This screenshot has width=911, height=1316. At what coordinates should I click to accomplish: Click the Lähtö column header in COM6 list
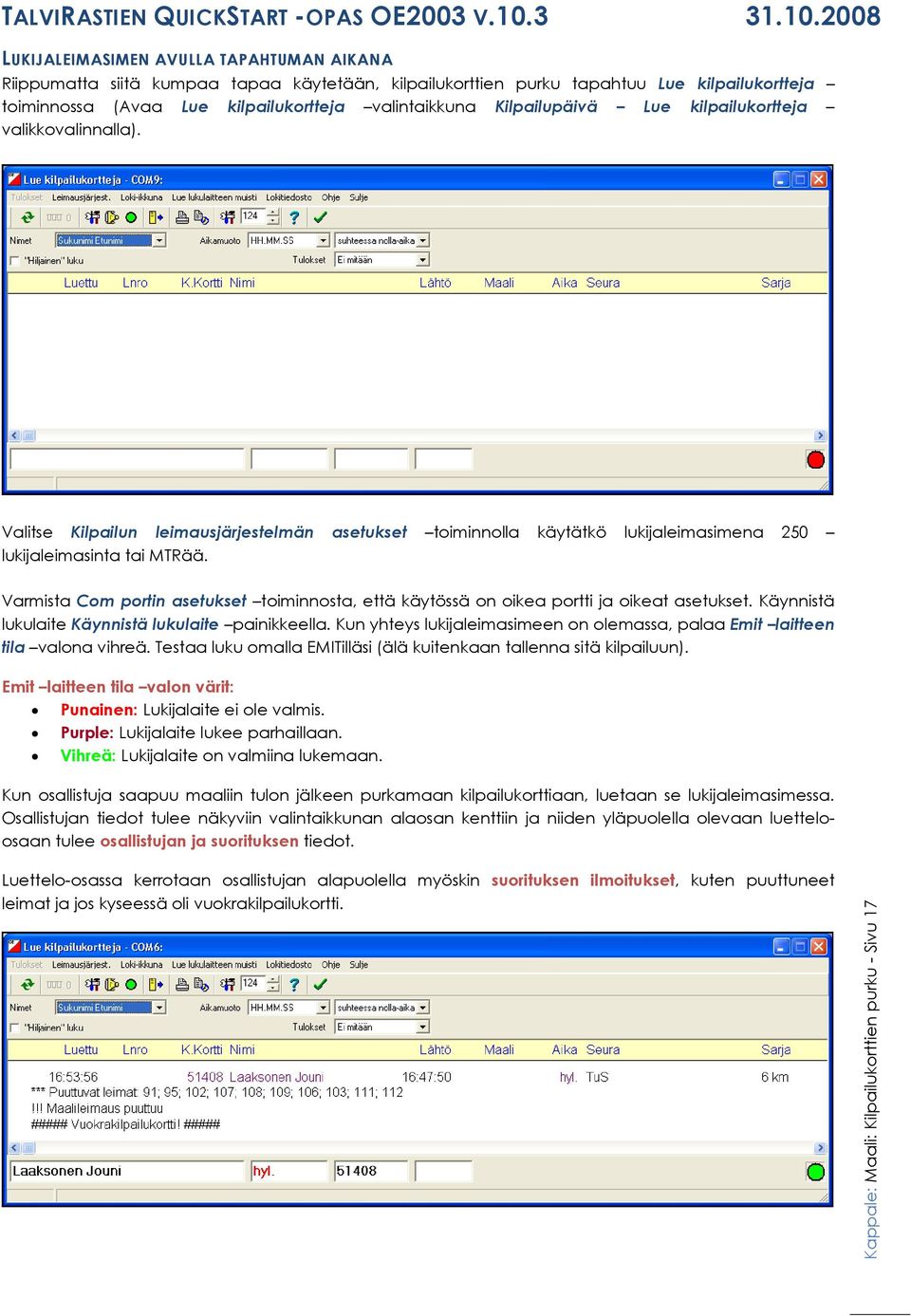pos(436,1050)
